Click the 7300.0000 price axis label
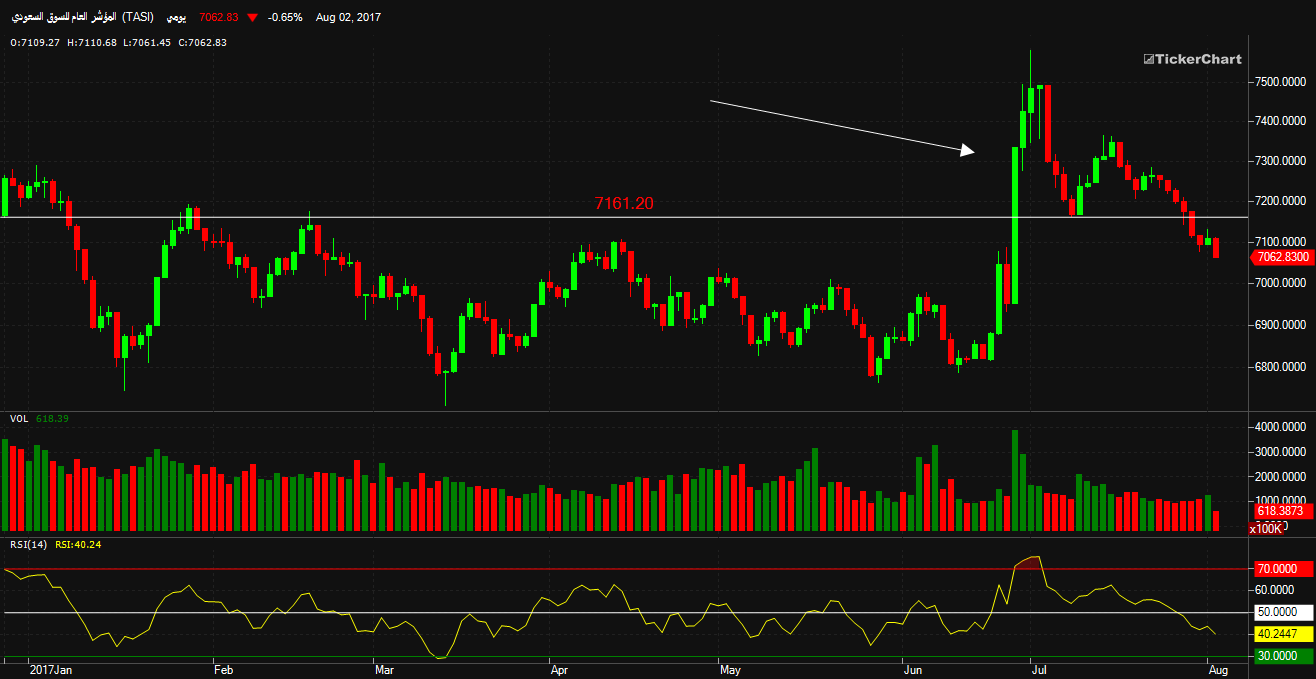Viewport: 1316px width, 679px height. 1280,162
